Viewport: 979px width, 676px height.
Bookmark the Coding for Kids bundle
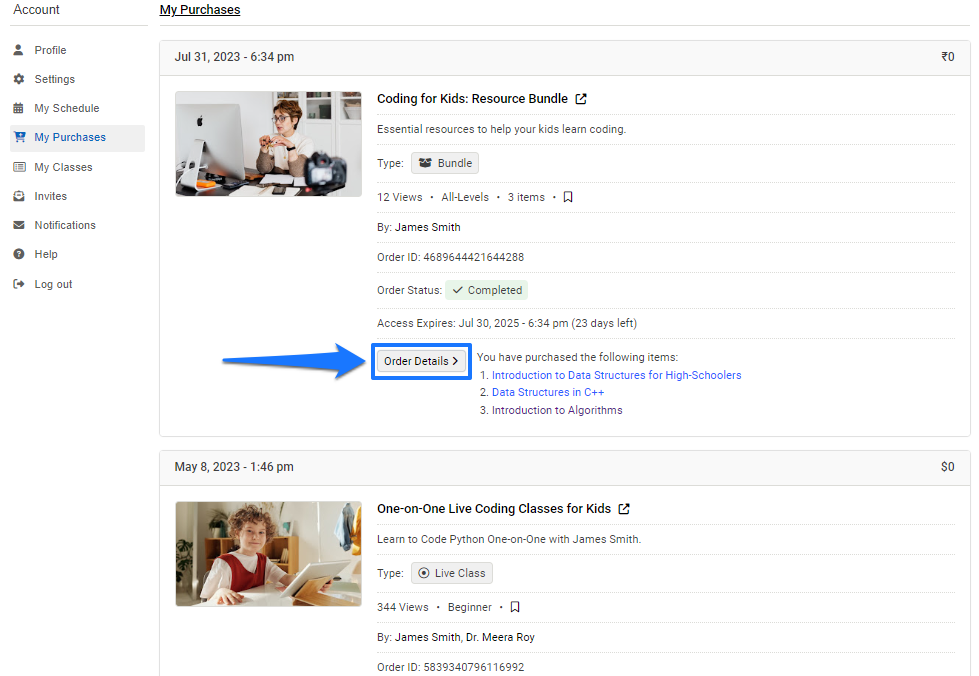click(568, 197)
